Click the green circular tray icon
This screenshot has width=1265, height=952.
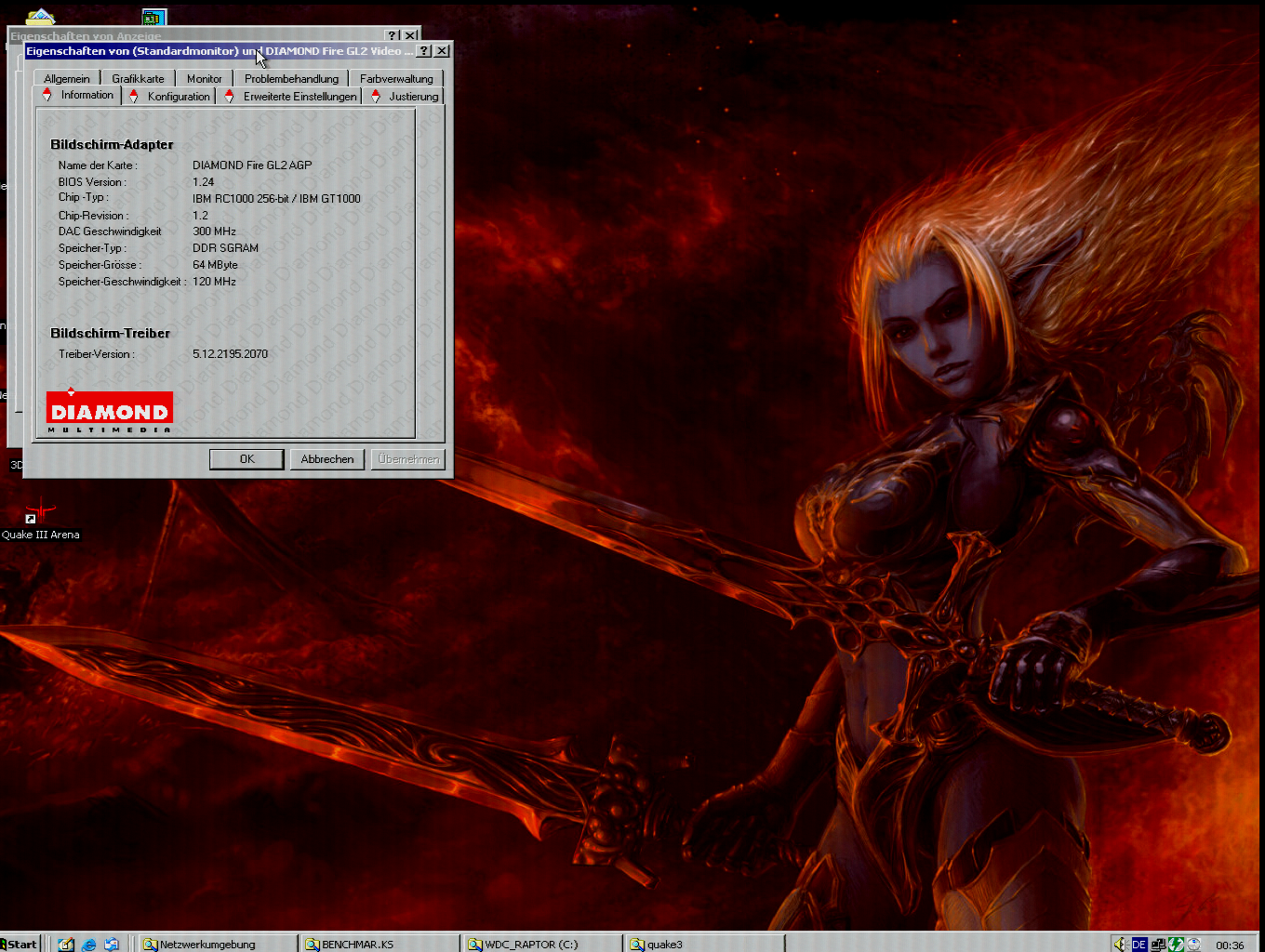pyautogui.click(x=1177, y=944)
